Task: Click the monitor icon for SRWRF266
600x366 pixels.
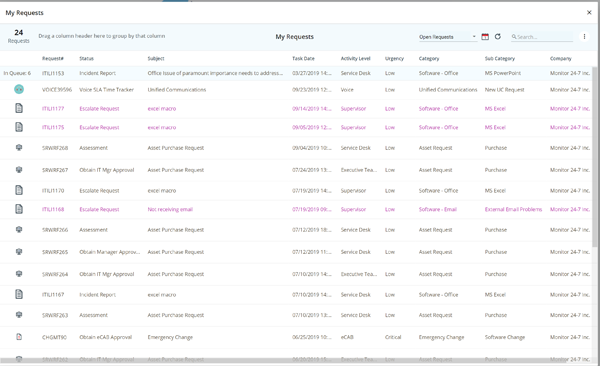Action: point(19,229)
